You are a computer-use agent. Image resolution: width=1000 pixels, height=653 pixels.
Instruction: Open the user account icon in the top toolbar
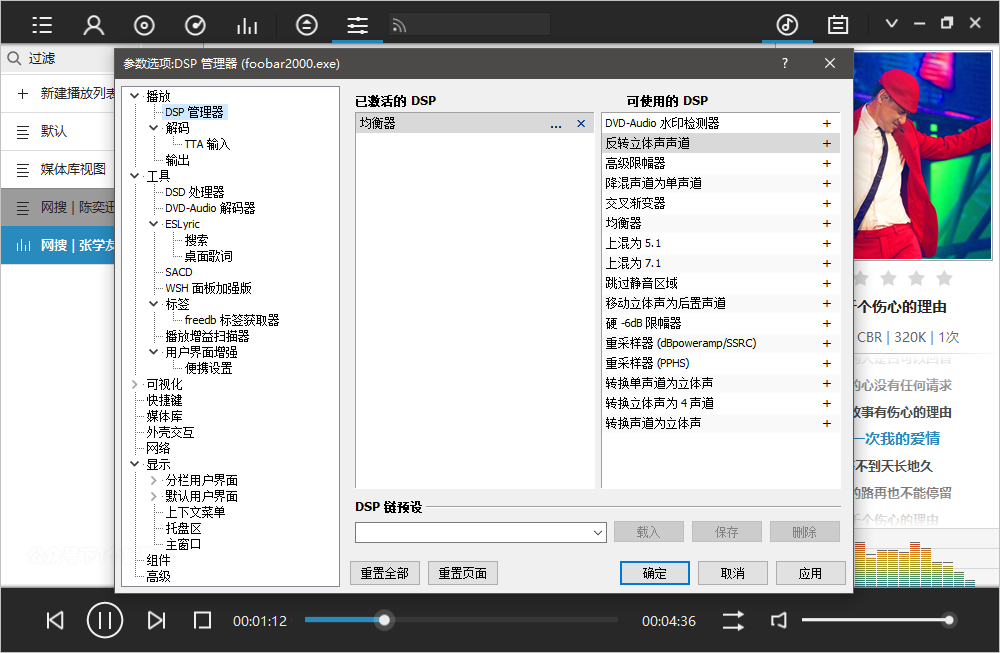point(93,25)
